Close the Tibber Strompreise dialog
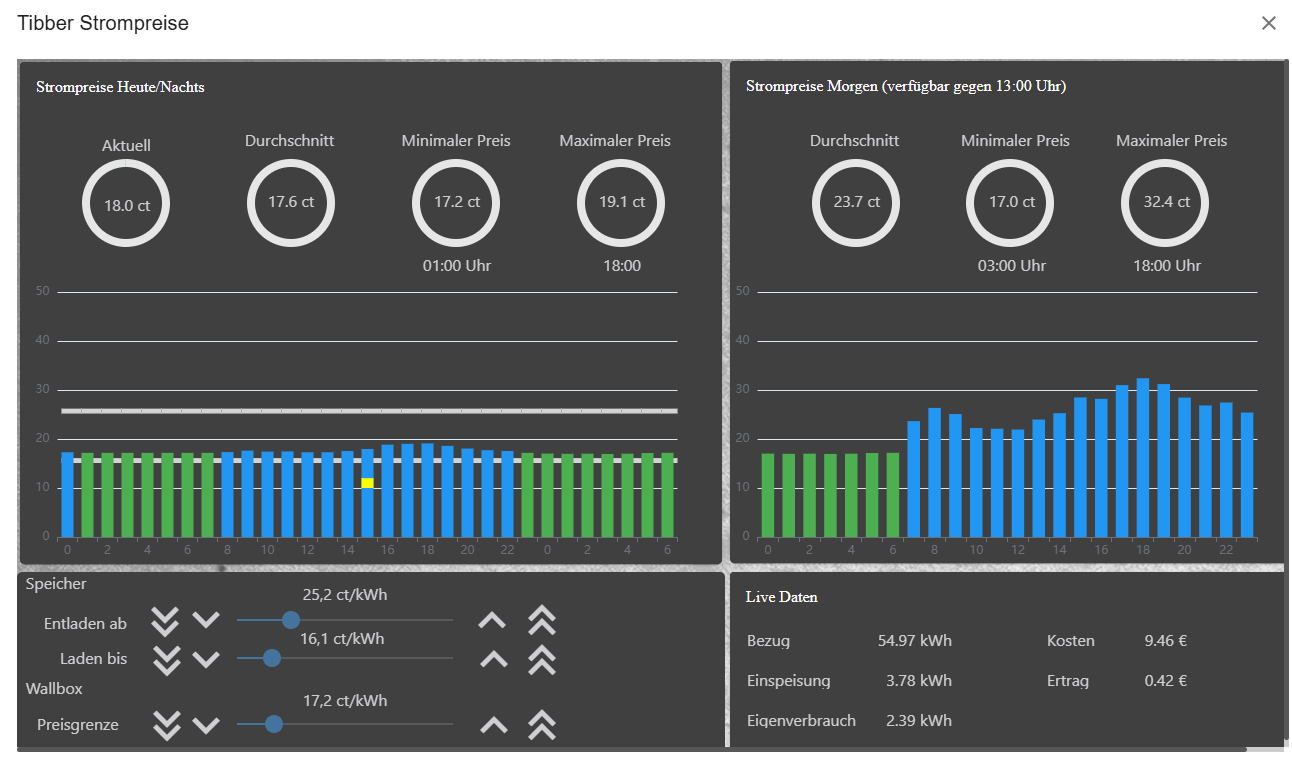The width and height of the screenshot is (1292, 759). click(1268, 23)
